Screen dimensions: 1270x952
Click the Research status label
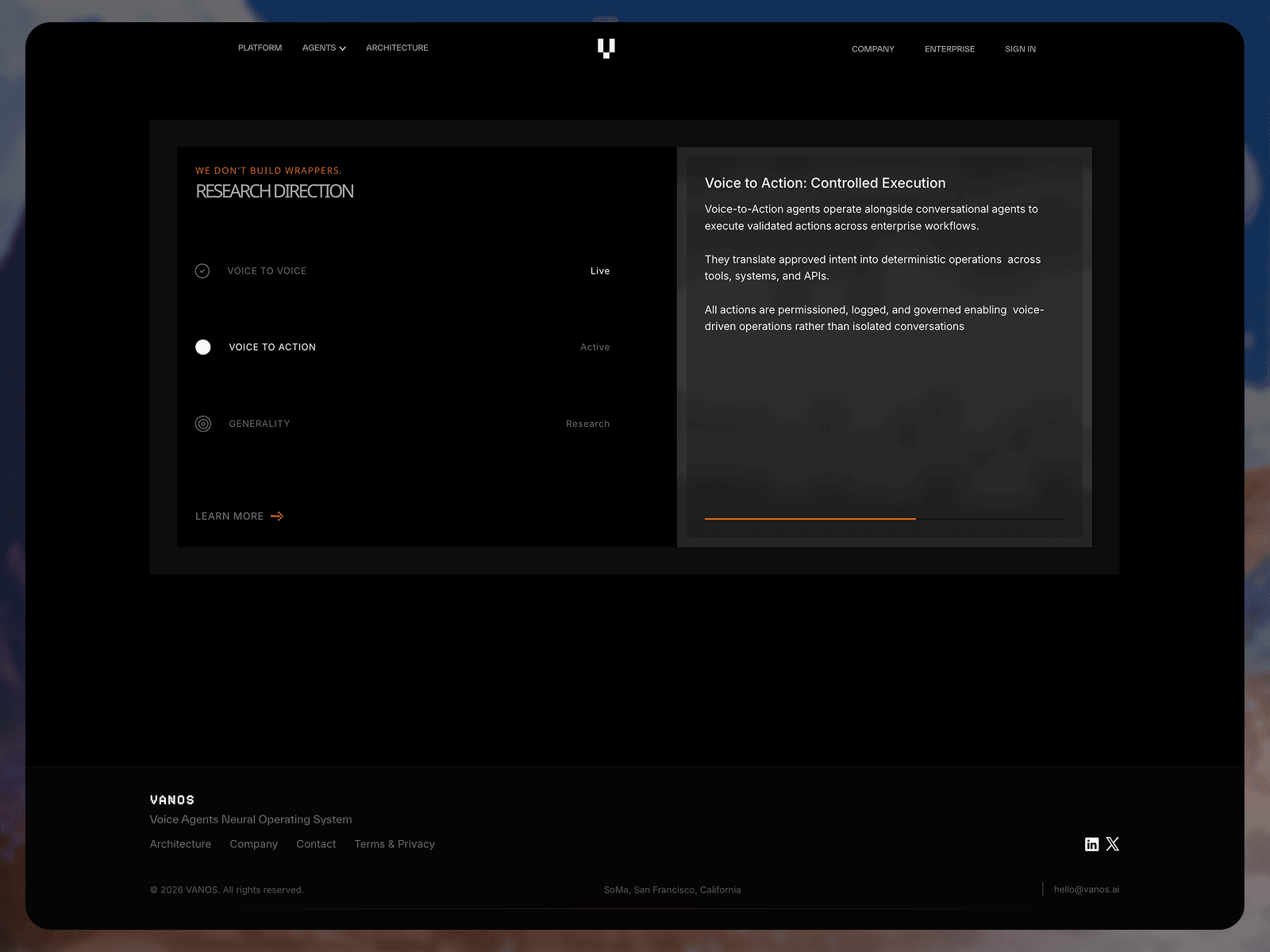click(x=587, y=424)
